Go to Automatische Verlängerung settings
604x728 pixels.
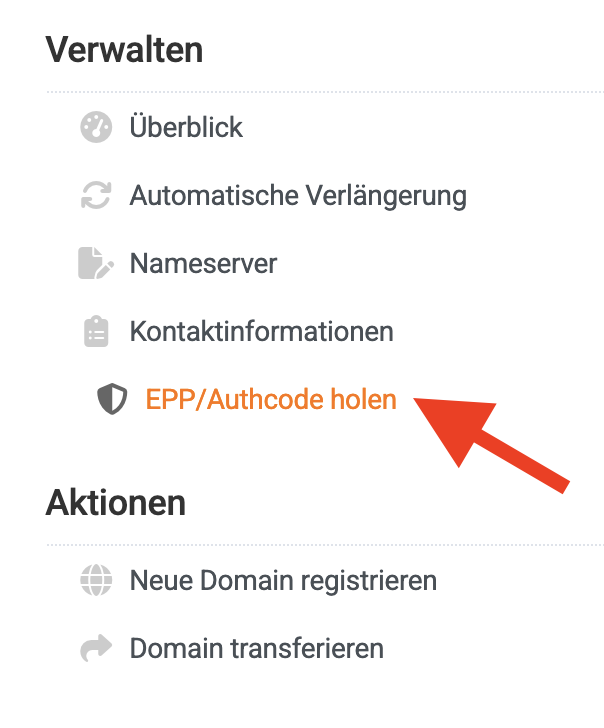[x=298, y=196]
